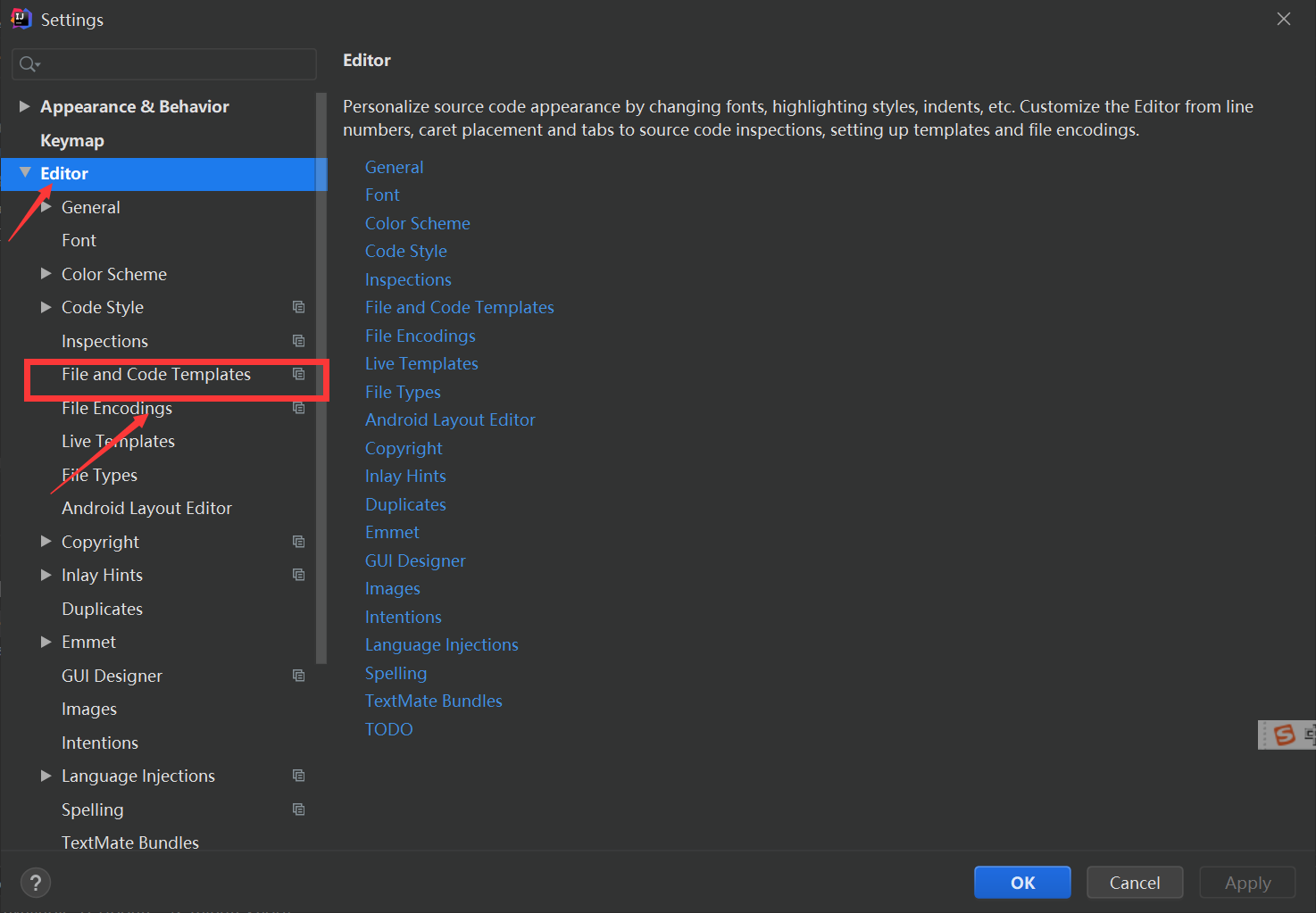Viewport: 1316px width, 913px height.
Task: Expand the Color Scheme tree node
Action: point(46,274)
